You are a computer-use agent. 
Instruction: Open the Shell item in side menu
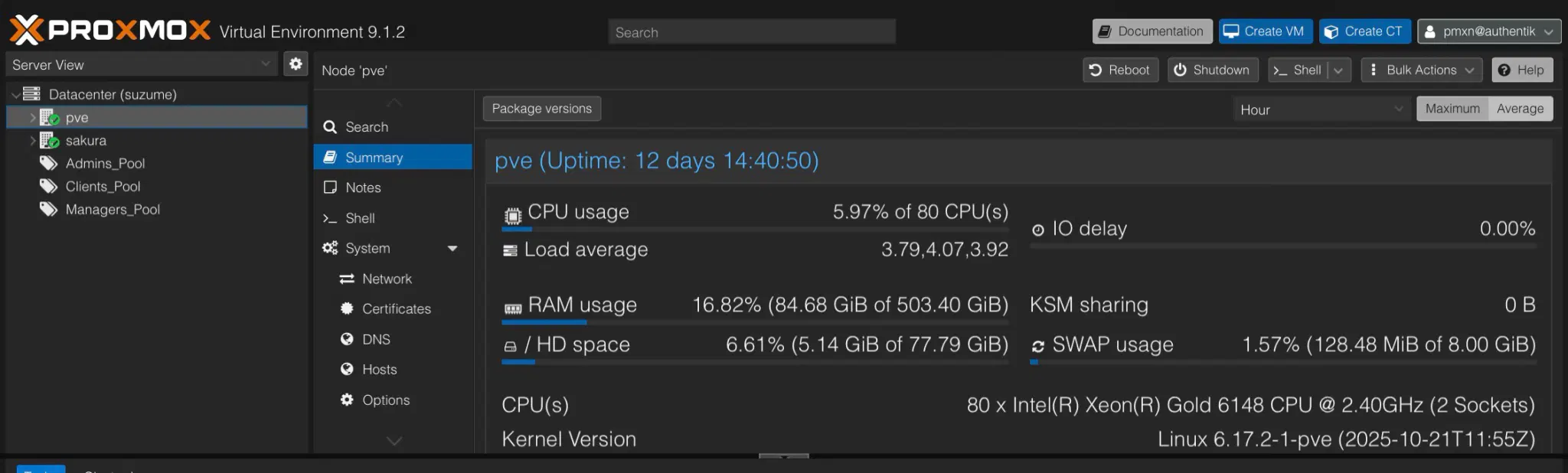tap(360, 219)
